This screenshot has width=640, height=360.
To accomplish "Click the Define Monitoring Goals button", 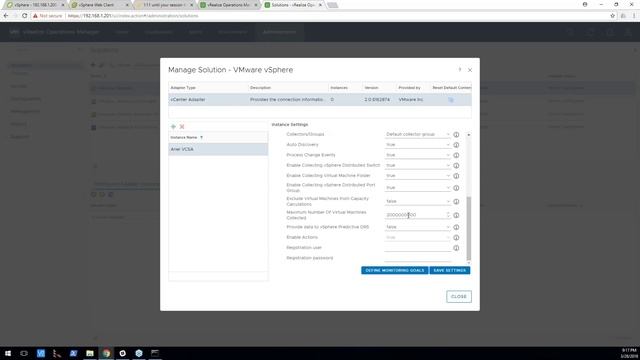I will [395, 270].
